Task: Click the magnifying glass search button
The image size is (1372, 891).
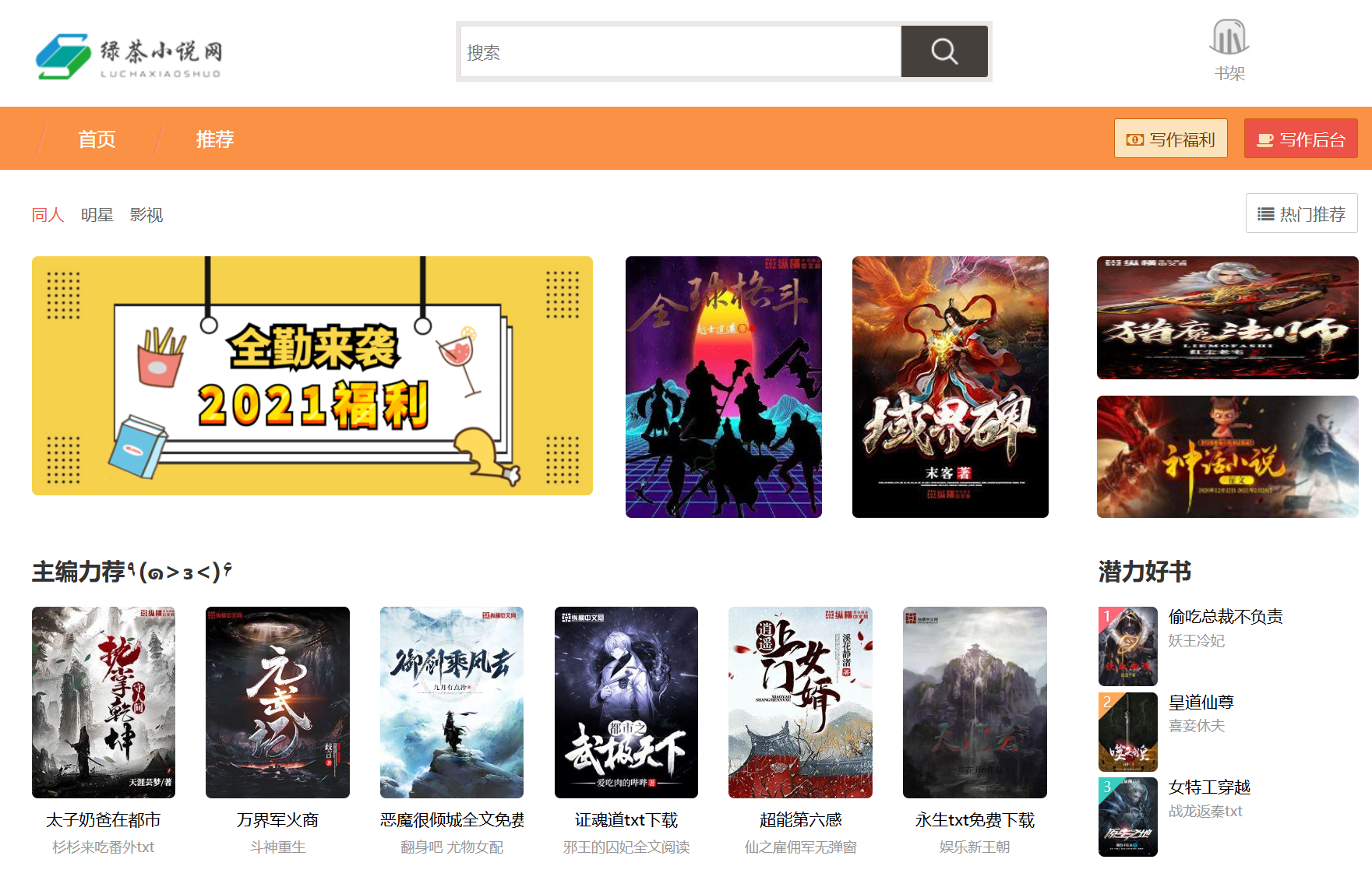Action: (943, 51)
